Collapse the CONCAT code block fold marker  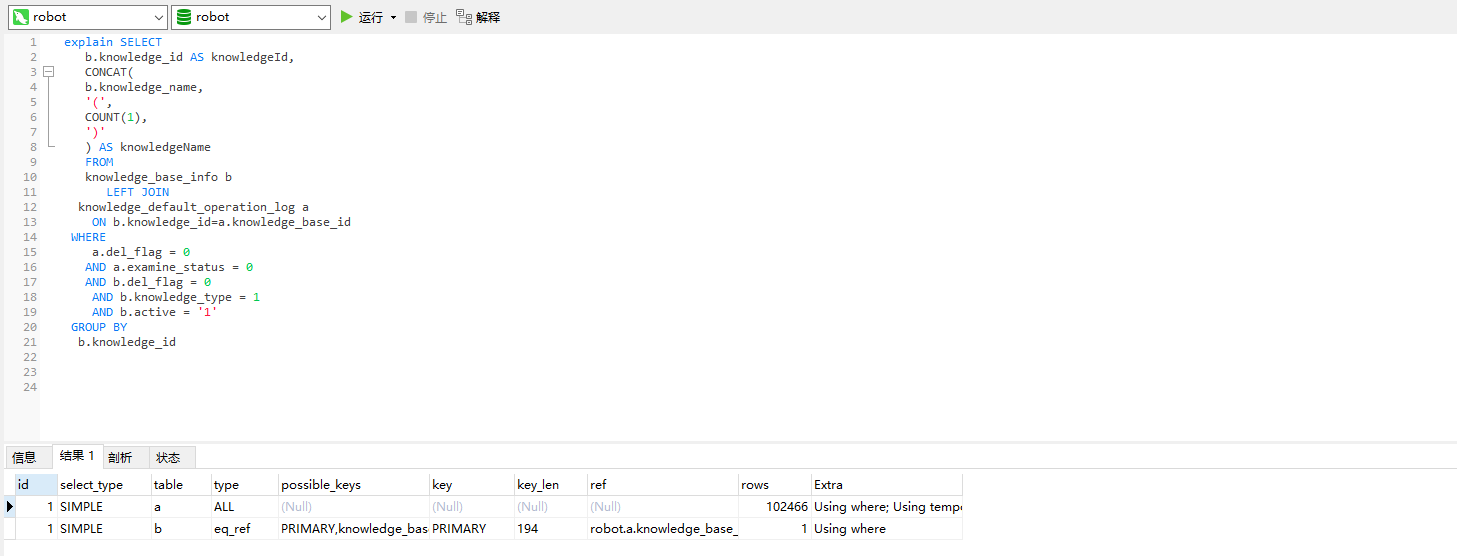coord(47,72)
